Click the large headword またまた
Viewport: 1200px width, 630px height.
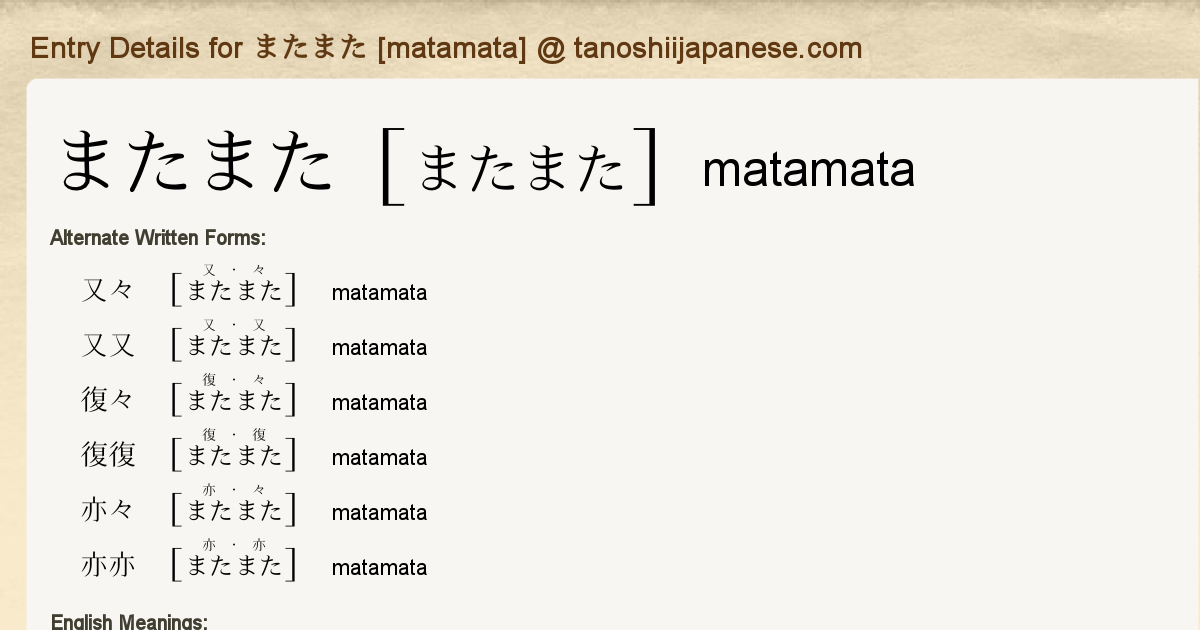coord(196,164)
